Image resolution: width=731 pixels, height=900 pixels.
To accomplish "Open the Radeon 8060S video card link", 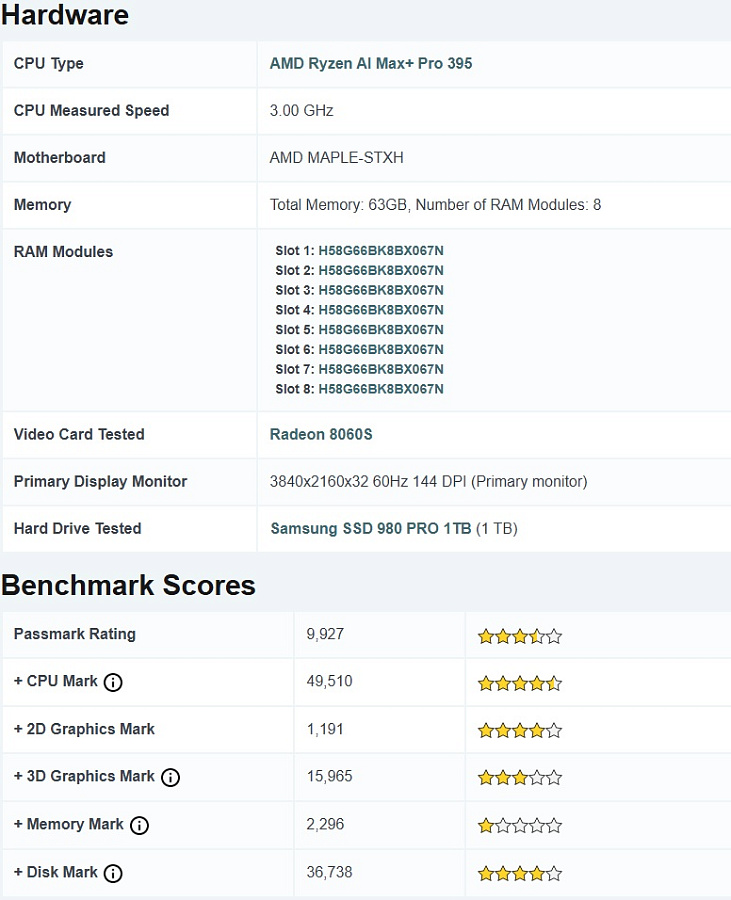I will tap(321, 434).
